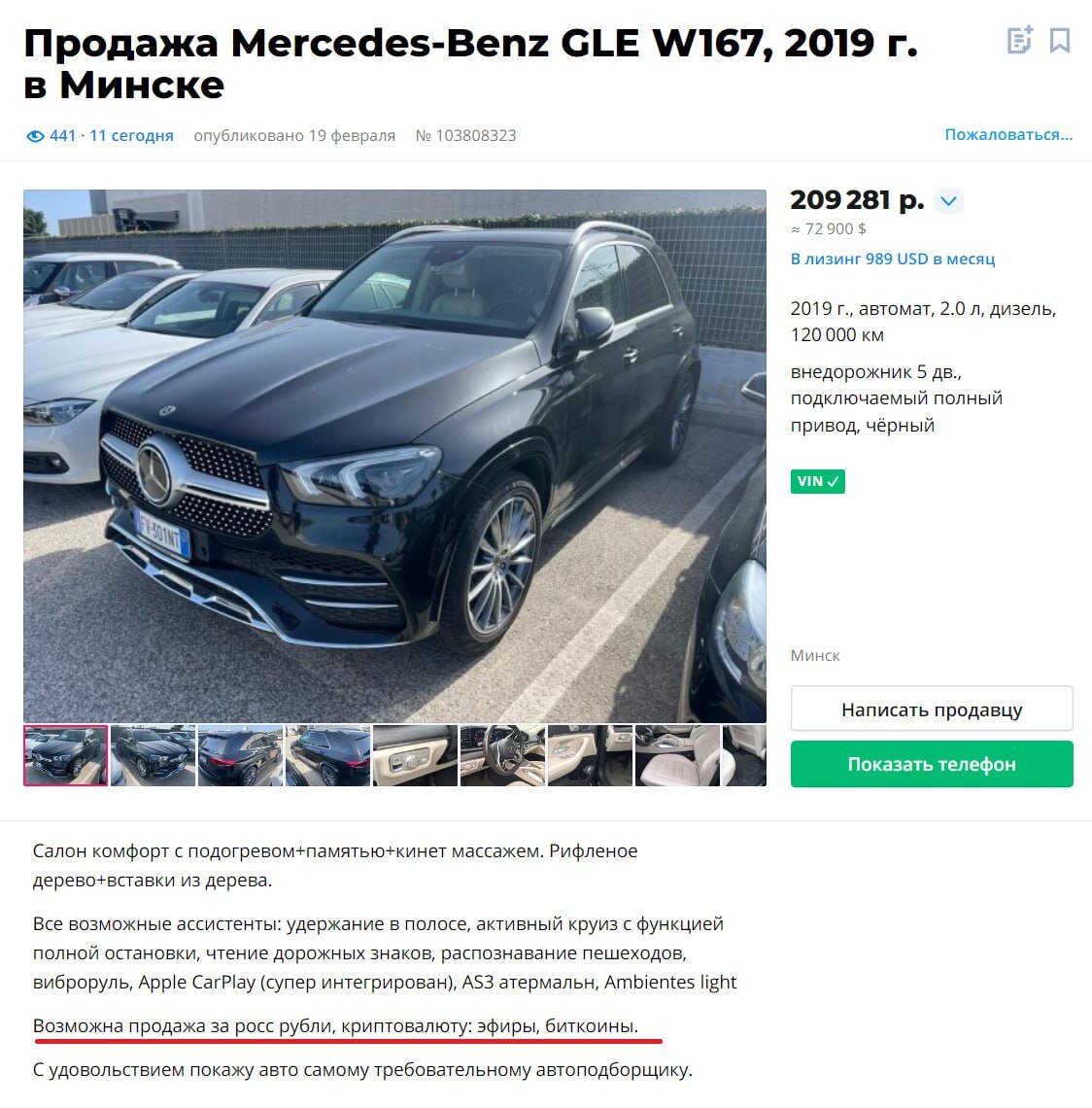1092x1108 pixels.
Task: Open the Пожаловаться… report link
Action: click(x=1008, y=134)
